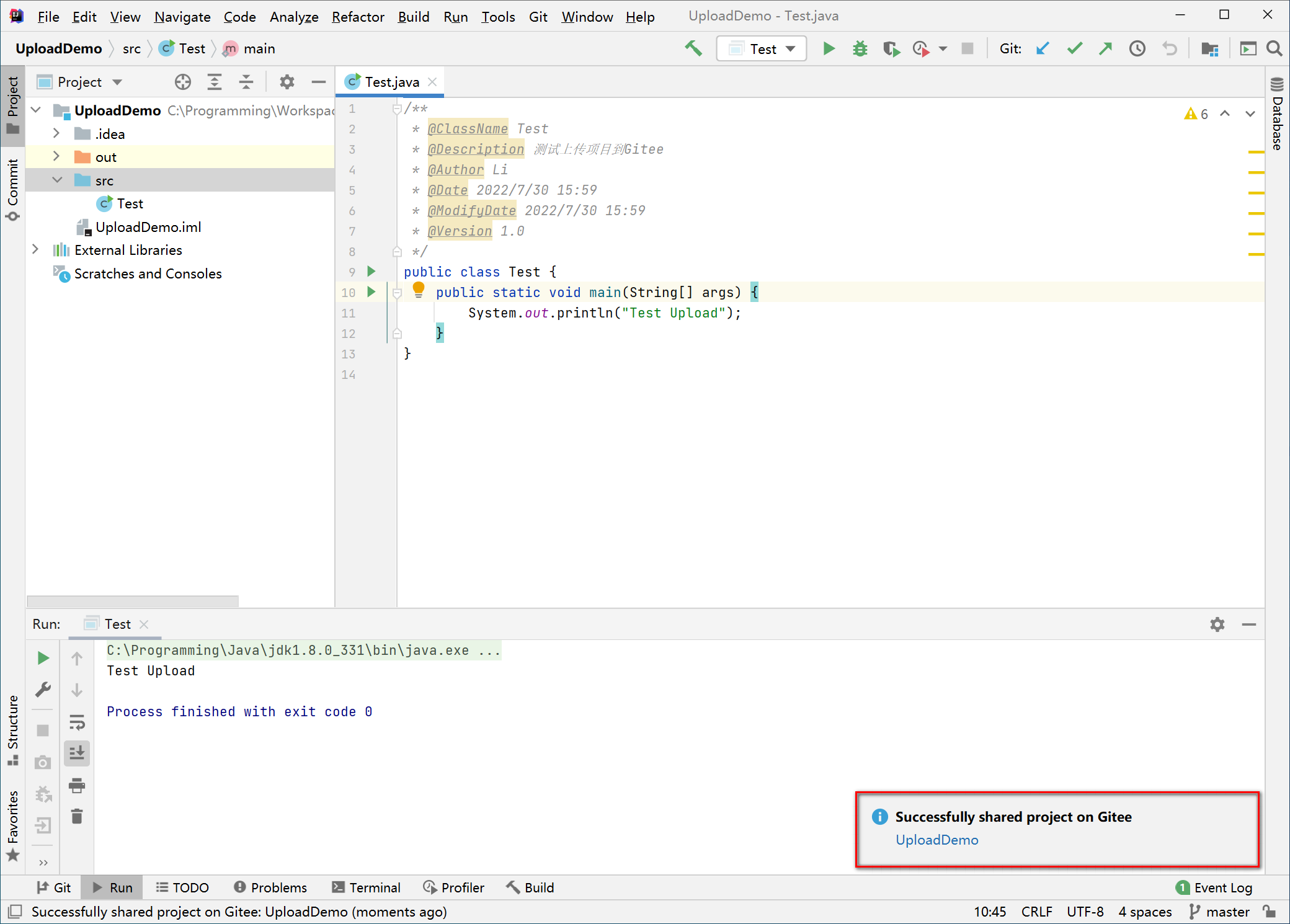Click the profiler run icon in toolbar
Screen dimensions: 1290x924
[x=922, y=48]
